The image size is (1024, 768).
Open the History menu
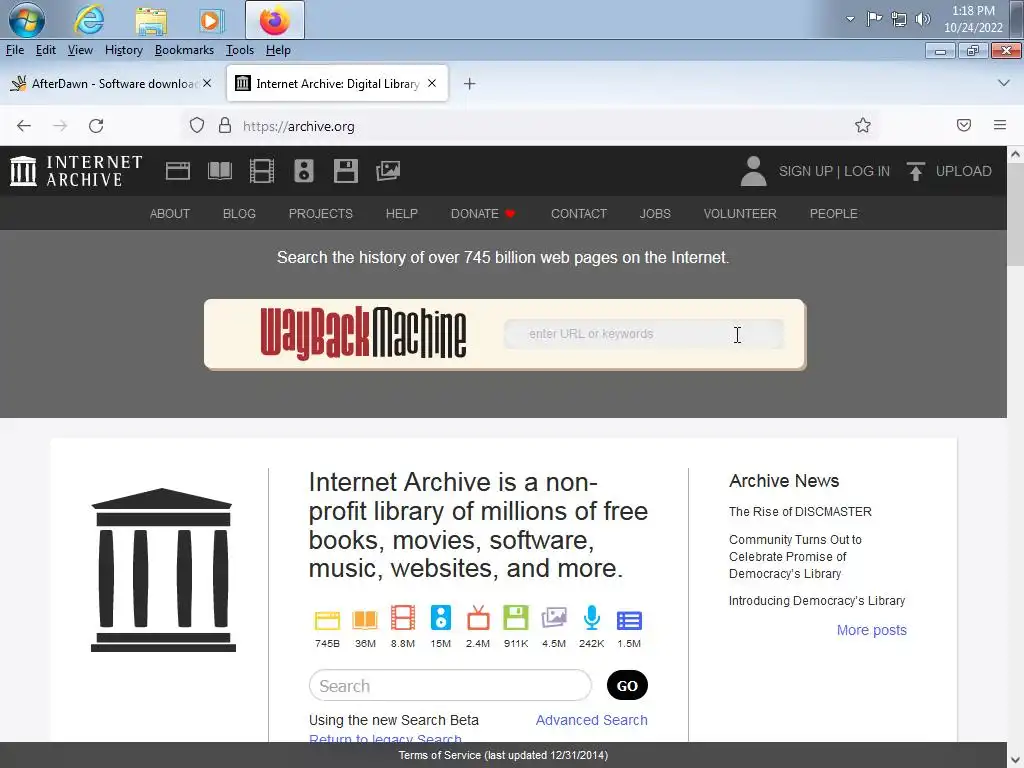click(123, 50)
